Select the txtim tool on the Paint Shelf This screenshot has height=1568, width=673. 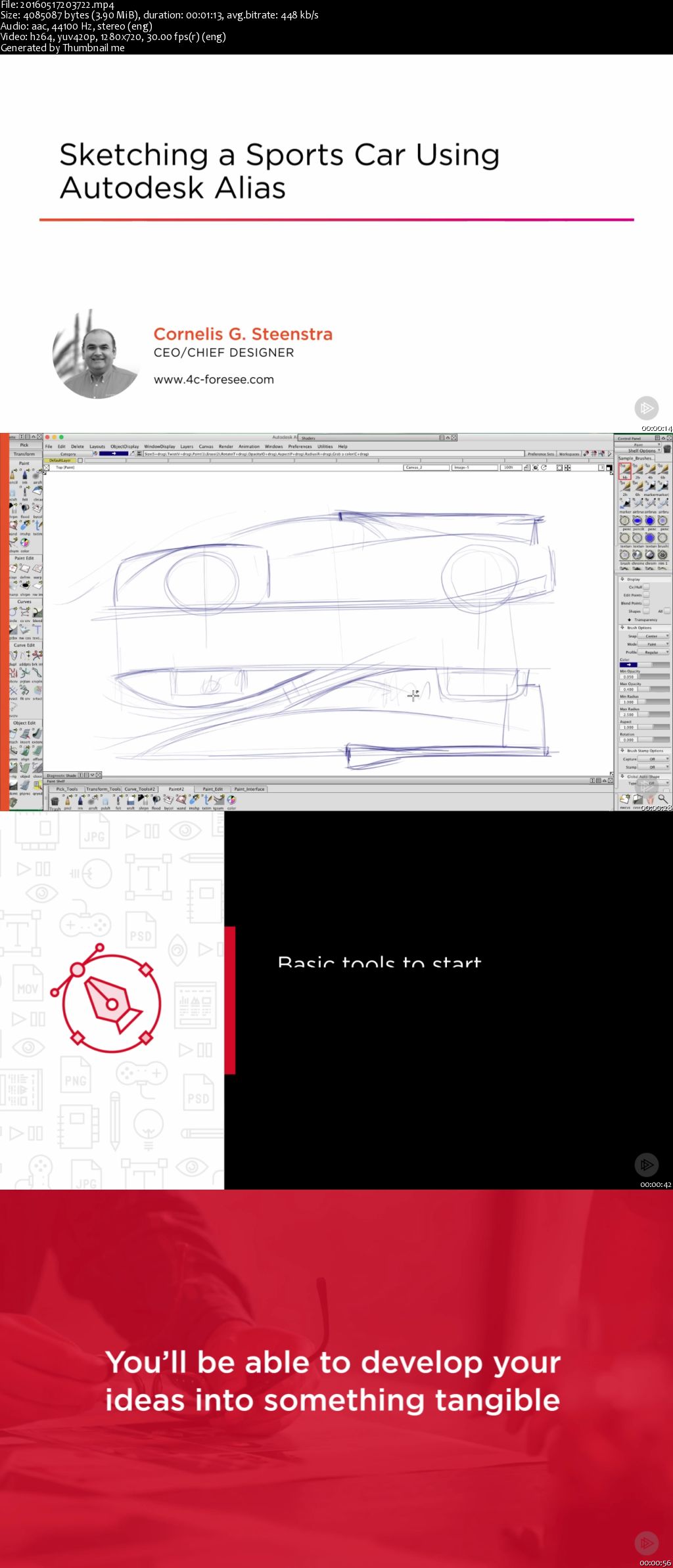click(x=206, y=801)
